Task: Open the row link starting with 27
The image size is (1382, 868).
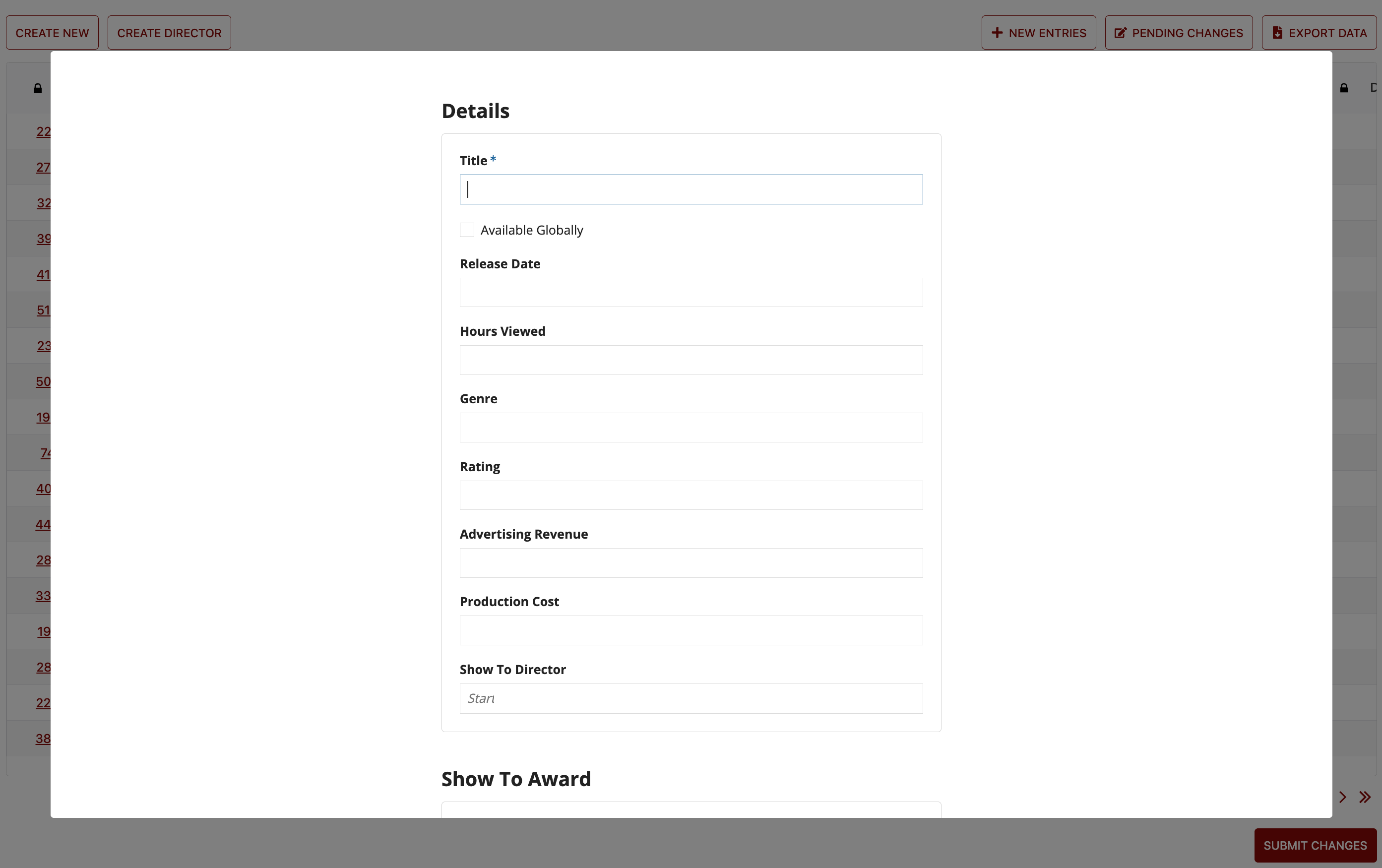Action: click(x=43, y=168)
